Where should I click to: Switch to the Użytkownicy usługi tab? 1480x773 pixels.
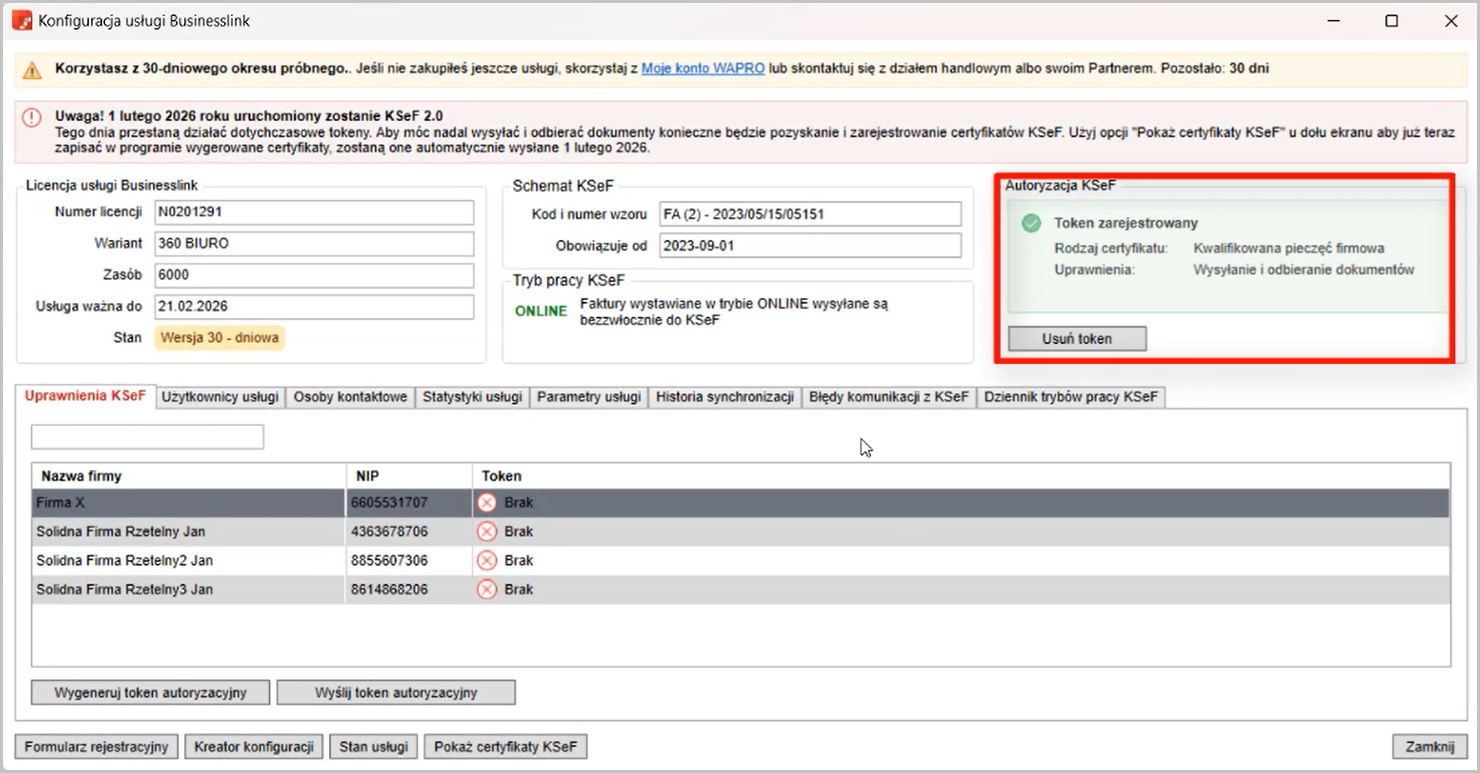click(220, 397)
